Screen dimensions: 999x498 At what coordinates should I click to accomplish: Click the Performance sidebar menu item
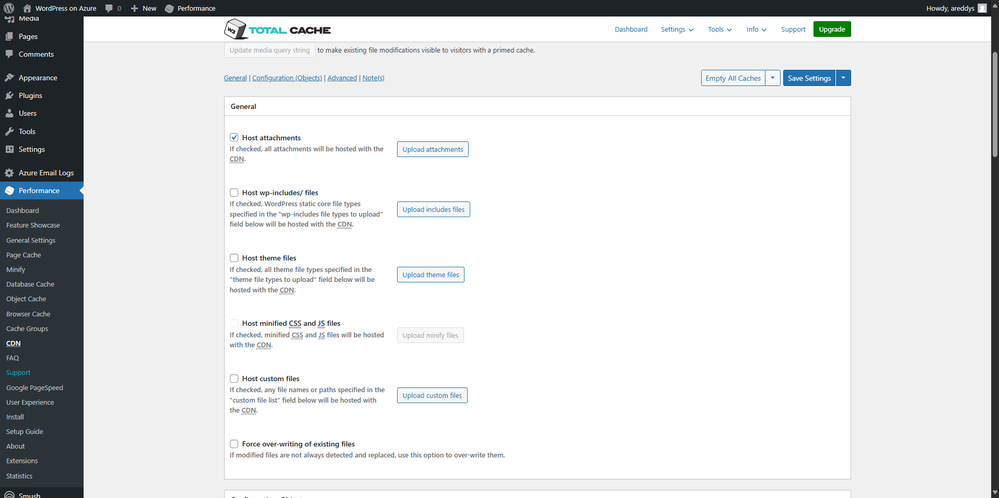coord(39,190)
